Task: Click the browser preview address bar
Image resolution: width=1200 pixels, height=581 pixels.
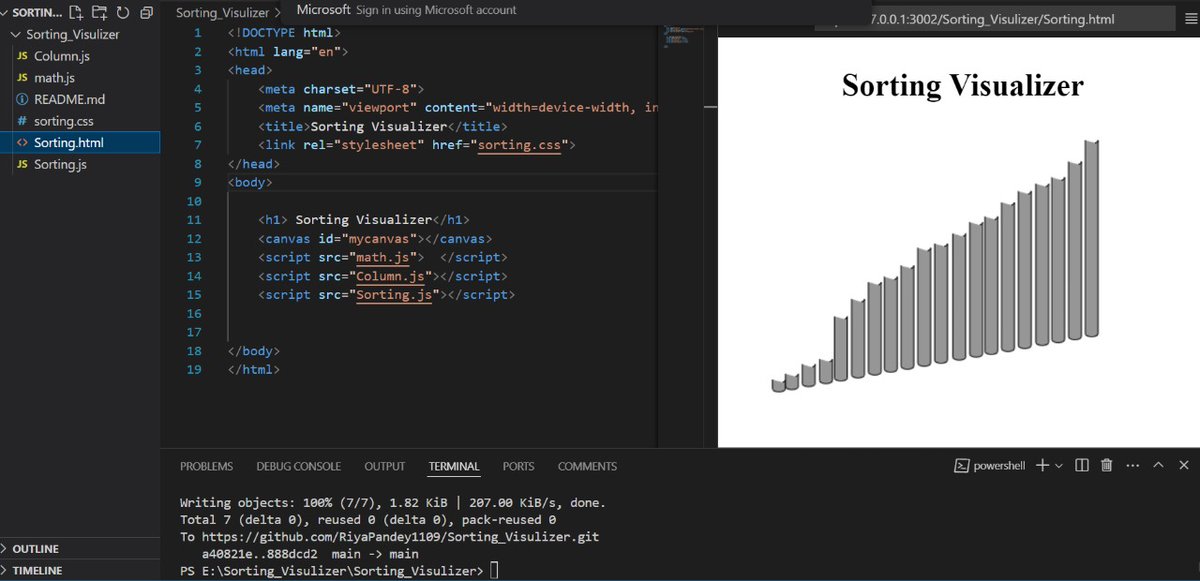Action: pos(994,19)
